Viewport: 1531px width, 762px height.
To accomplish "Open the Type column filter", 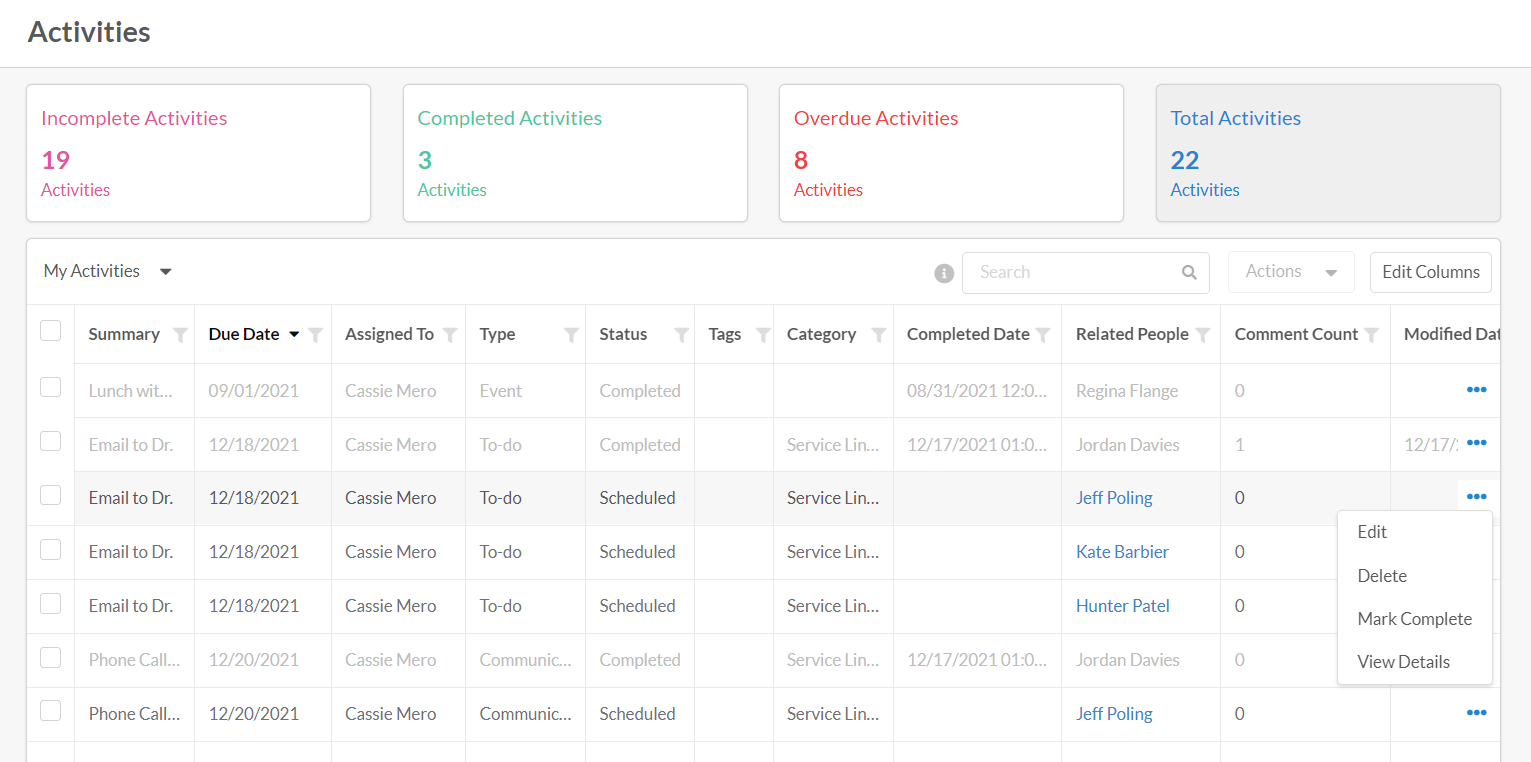I will [x=571, y=335].
